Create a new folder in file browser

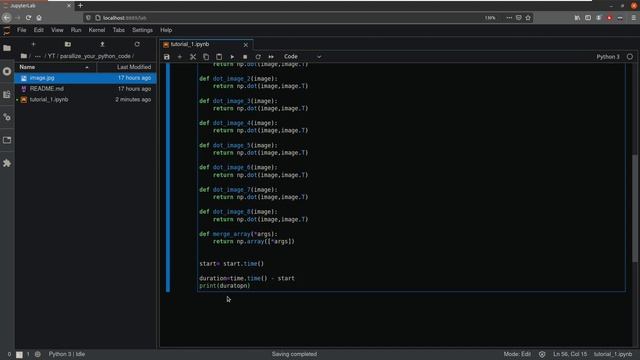point(68,44)
